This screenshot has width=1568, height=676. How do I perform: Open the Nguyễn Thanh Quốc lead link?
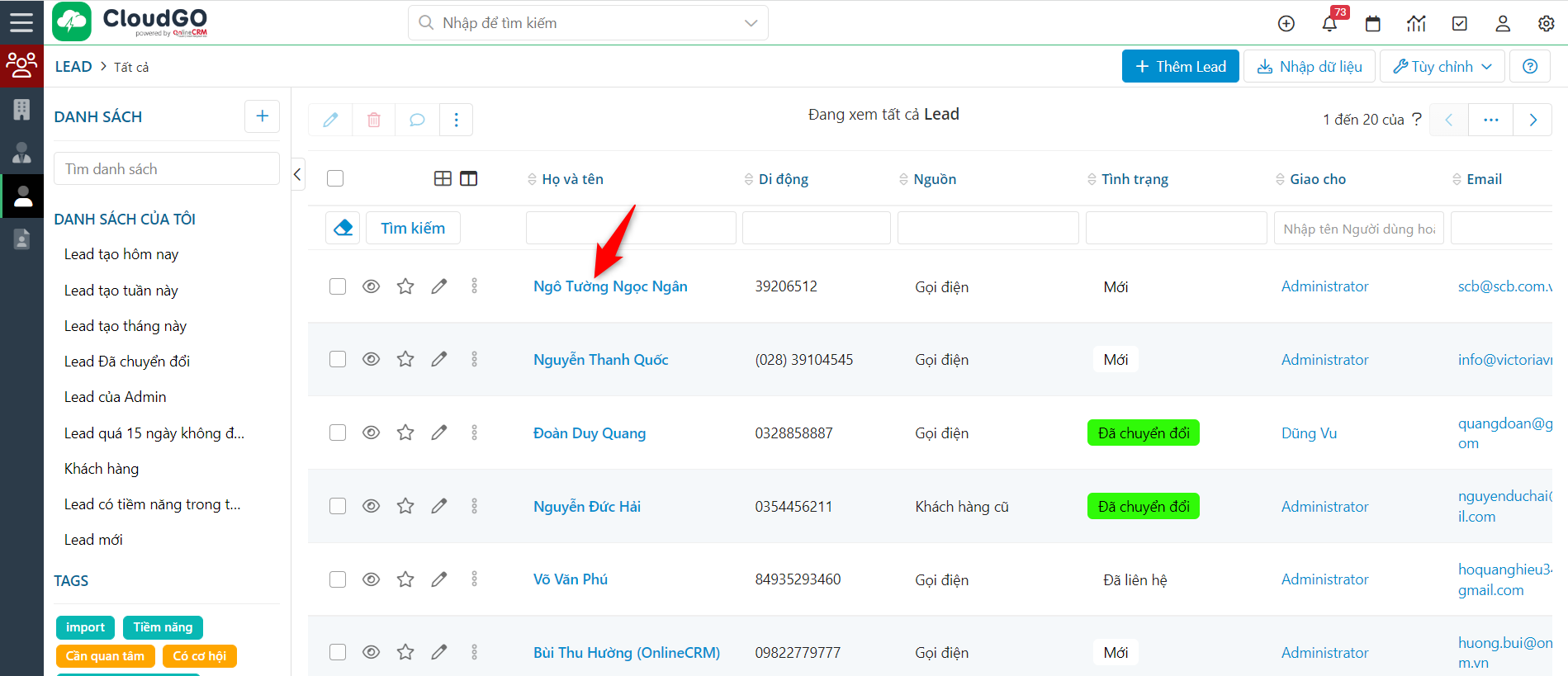click(x=600, y=360)
